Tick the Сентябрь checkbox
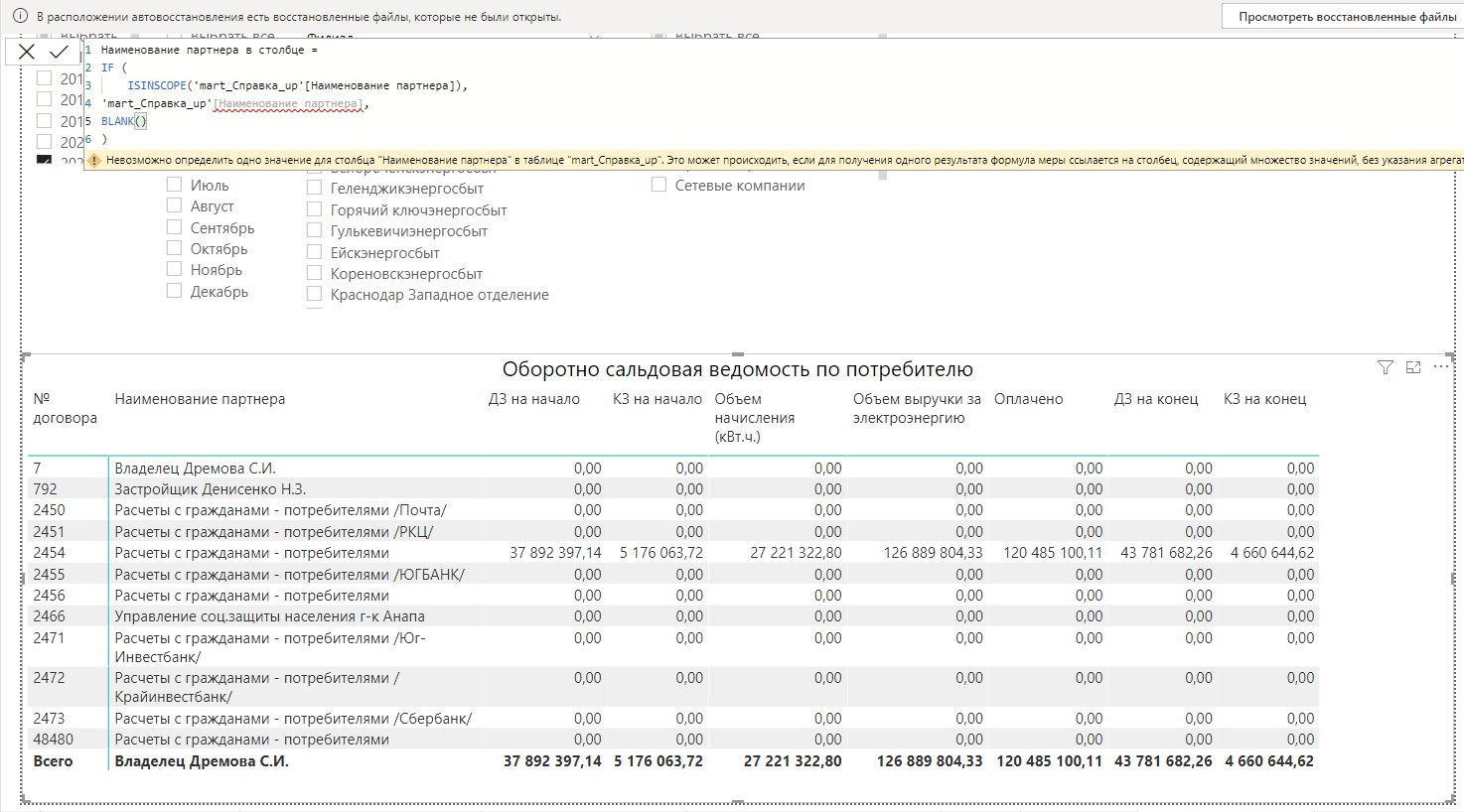This screenshot has height=812, width=1464. coord(174,227)
